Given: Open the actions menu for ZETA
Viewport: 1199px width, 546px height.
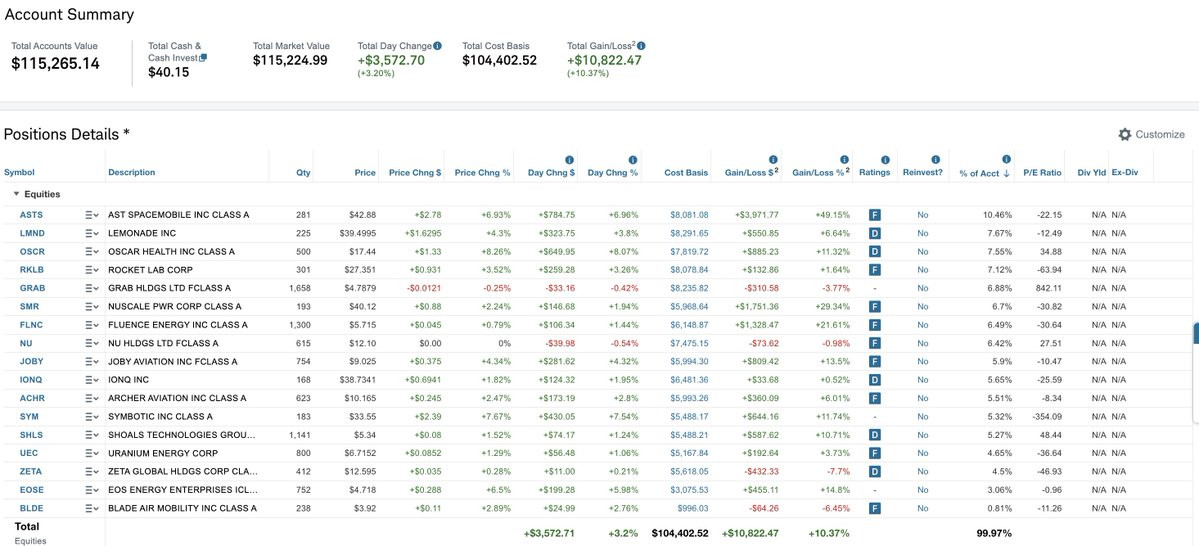Looking at the screenshot, I should coord(92,472).
